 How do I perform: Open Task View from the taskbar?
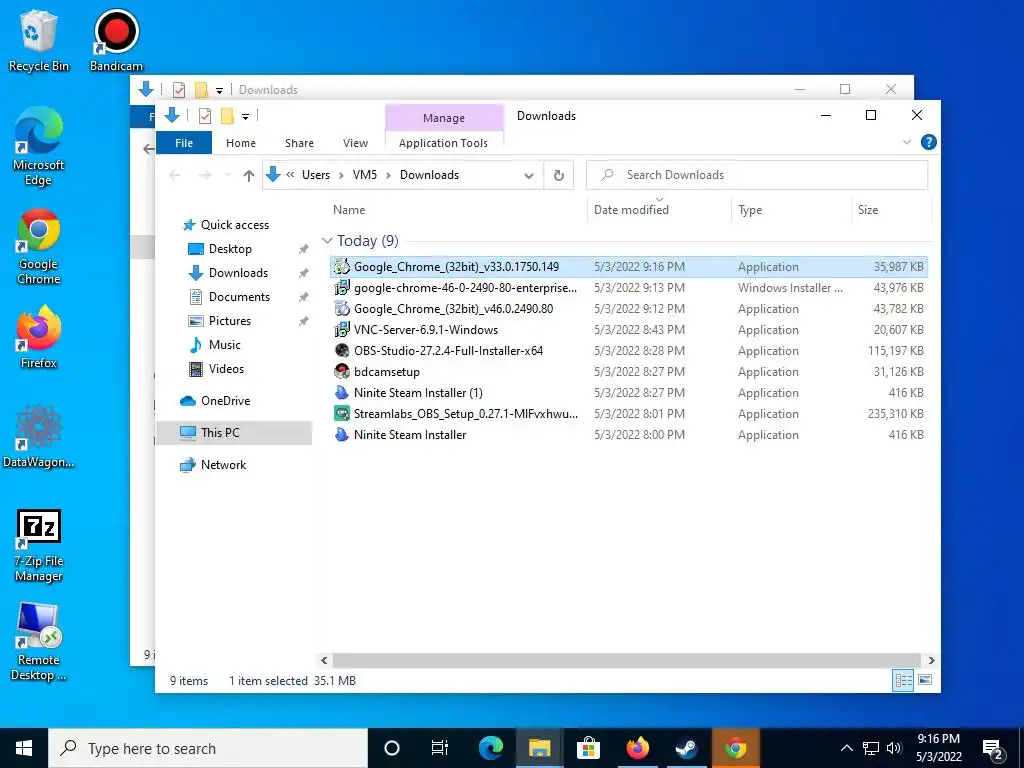(x=440, y=748)
